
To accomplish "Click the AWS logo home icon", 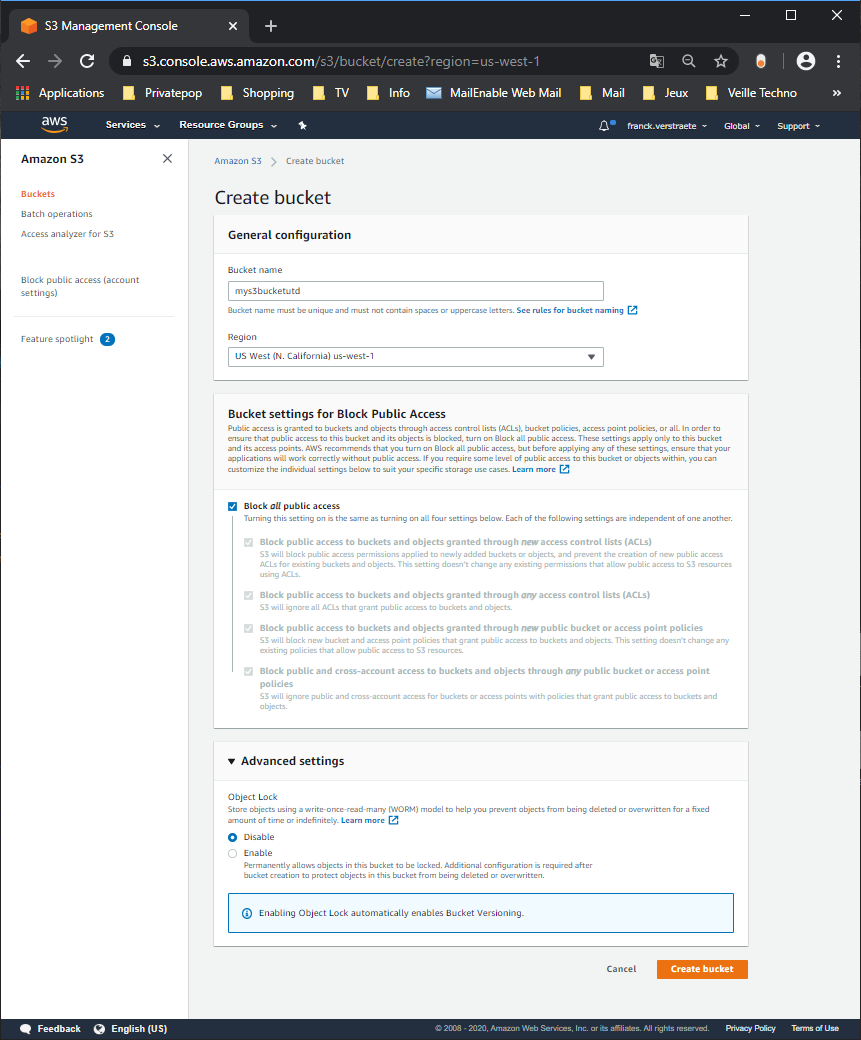I will (x=54, y=125).
